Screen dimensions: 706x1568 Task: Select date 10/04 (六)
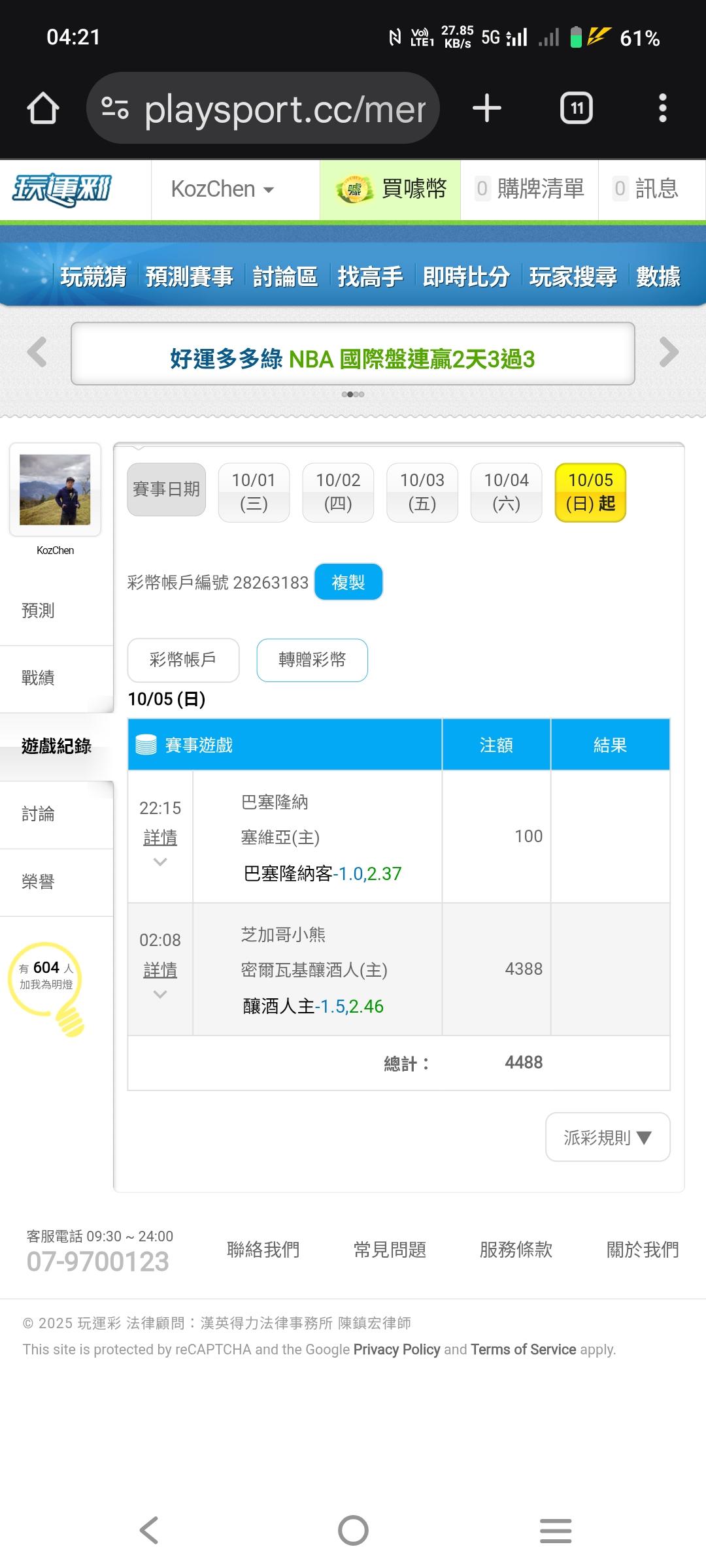tap(506, 492)
